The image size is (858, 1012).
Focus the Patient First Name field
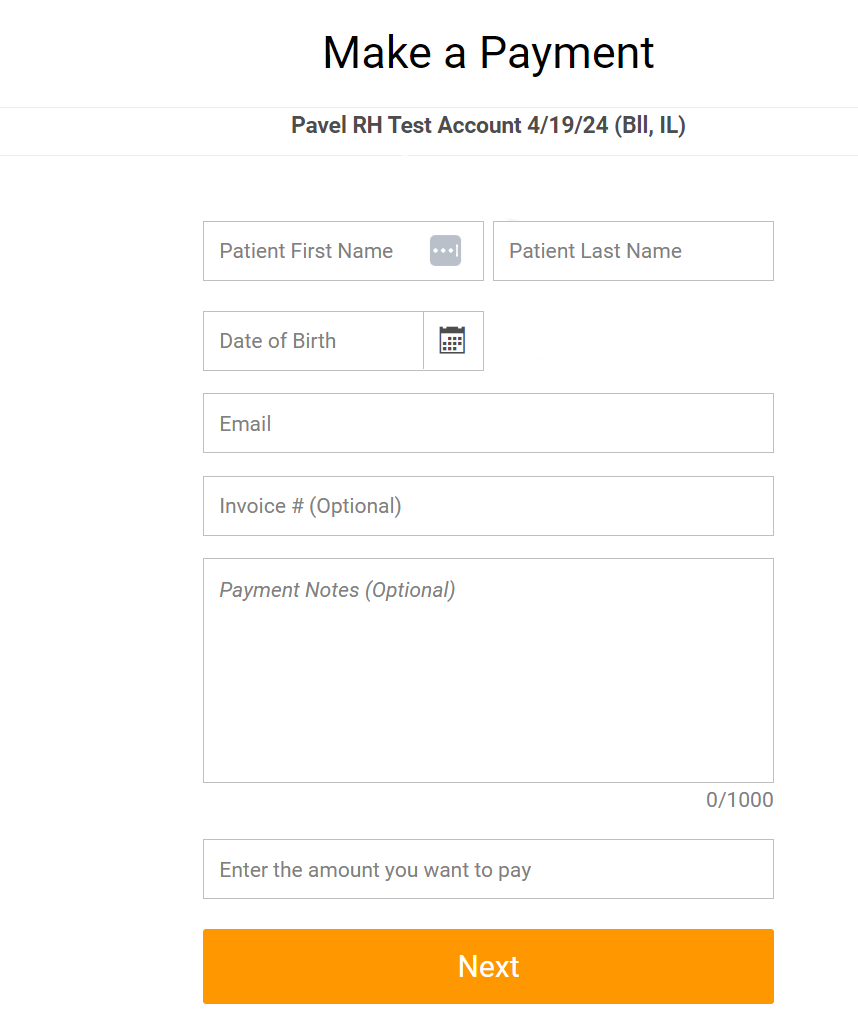coord(343,251)
